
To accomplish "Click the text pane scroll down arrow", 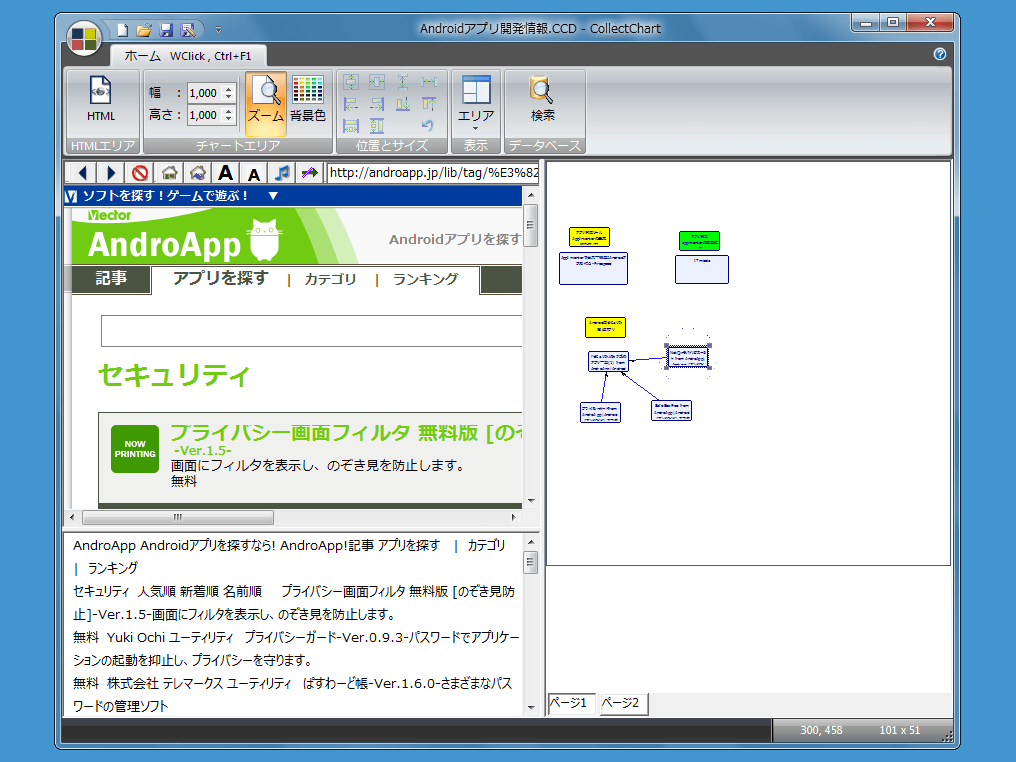I will tap(531, 708).
